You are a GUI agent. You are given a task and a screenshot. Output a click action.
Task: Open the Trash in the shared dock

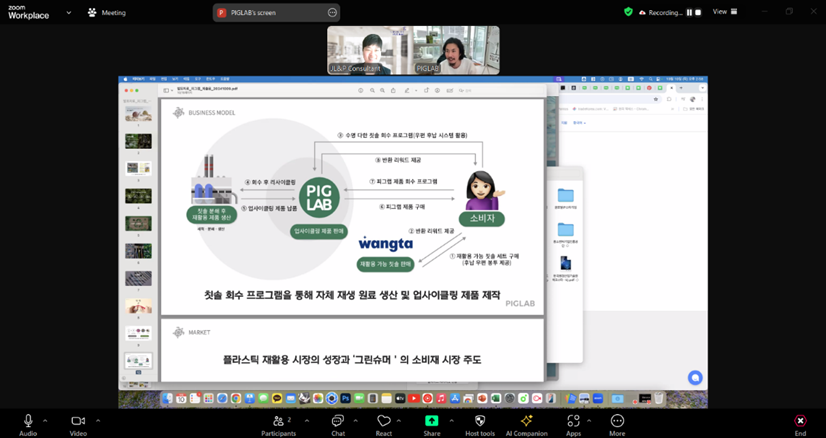[658, 398]
